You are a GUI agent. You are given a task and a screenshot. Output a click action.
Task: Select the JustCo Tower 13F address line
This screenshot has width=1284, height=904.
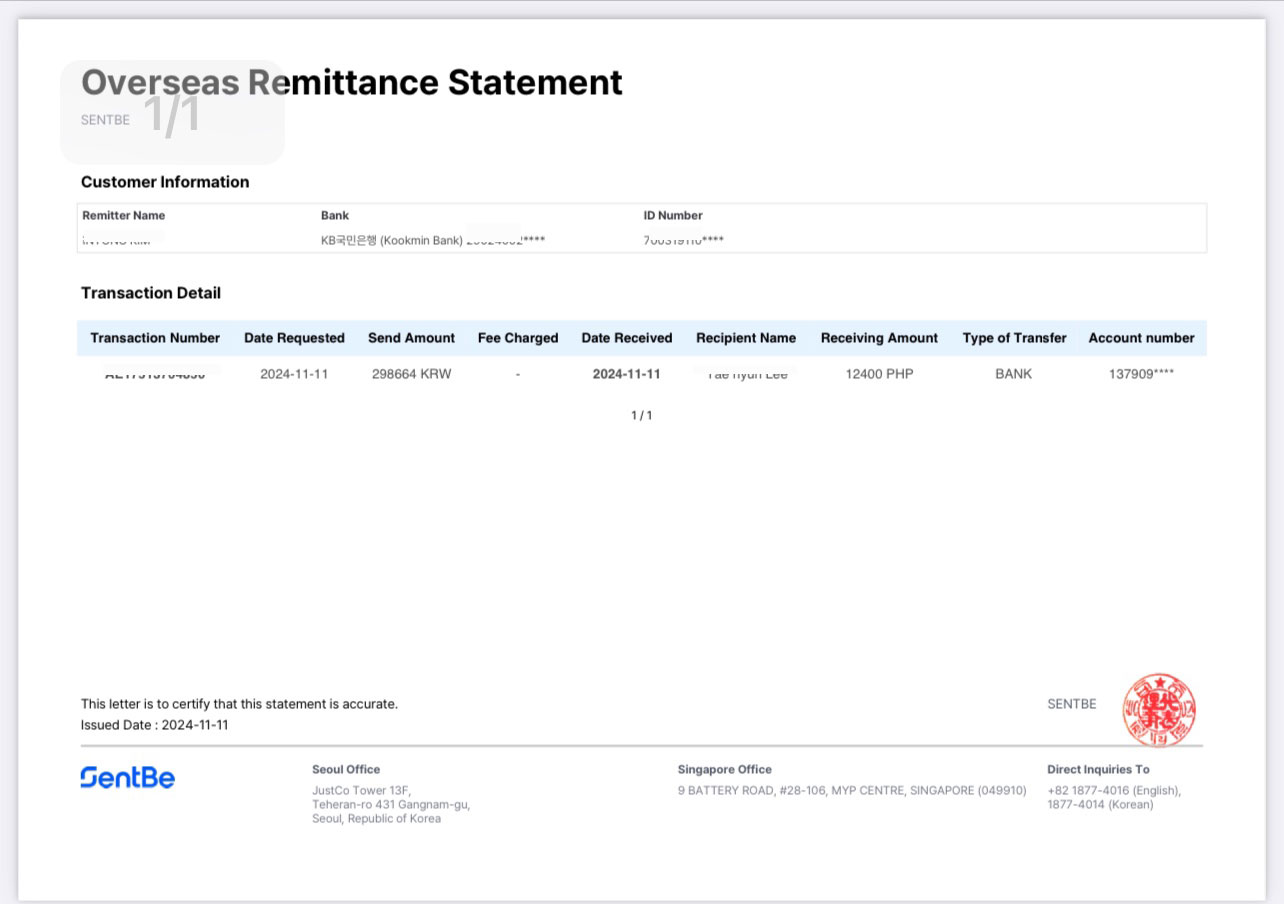(361, 790)
